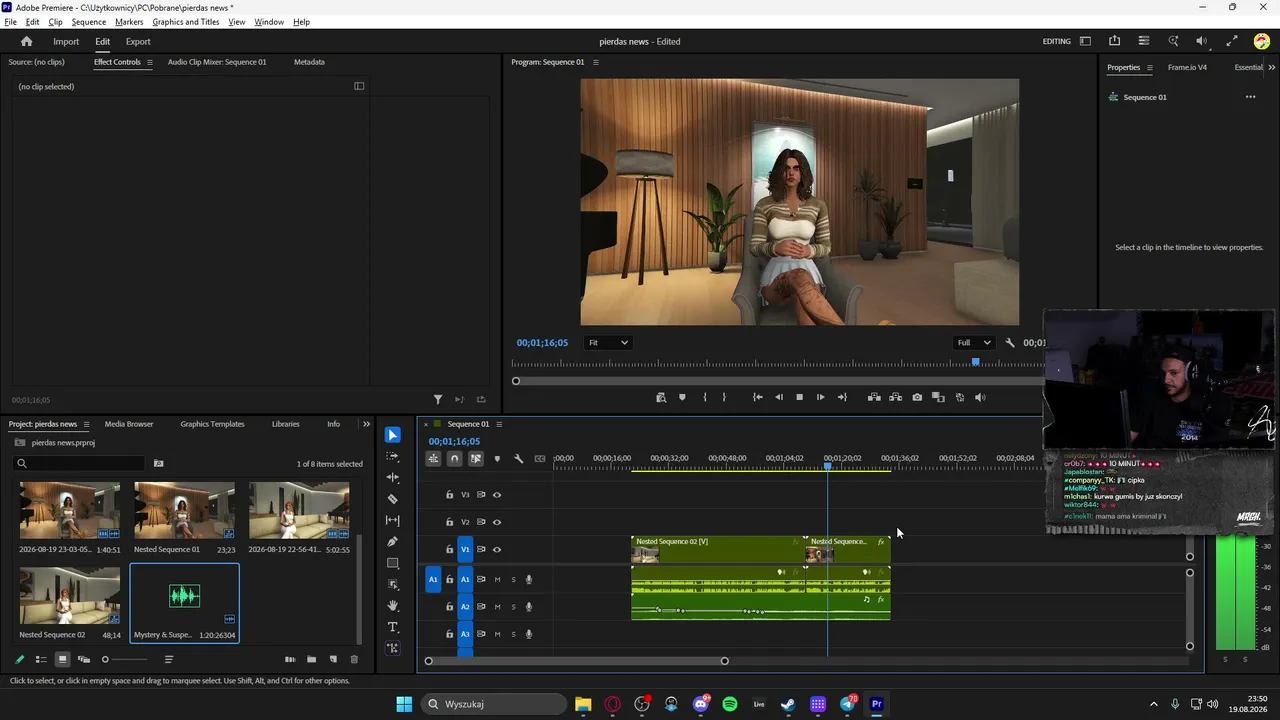Toggle lock on track V3

coord(449,495)
